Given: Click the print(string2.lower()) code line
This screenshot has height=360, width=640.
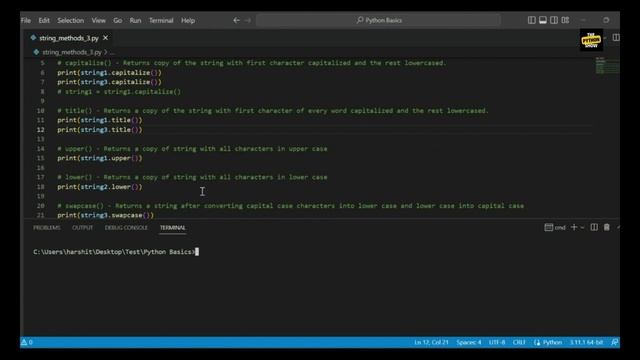Looking at the screenshot, I should (100, 187).
